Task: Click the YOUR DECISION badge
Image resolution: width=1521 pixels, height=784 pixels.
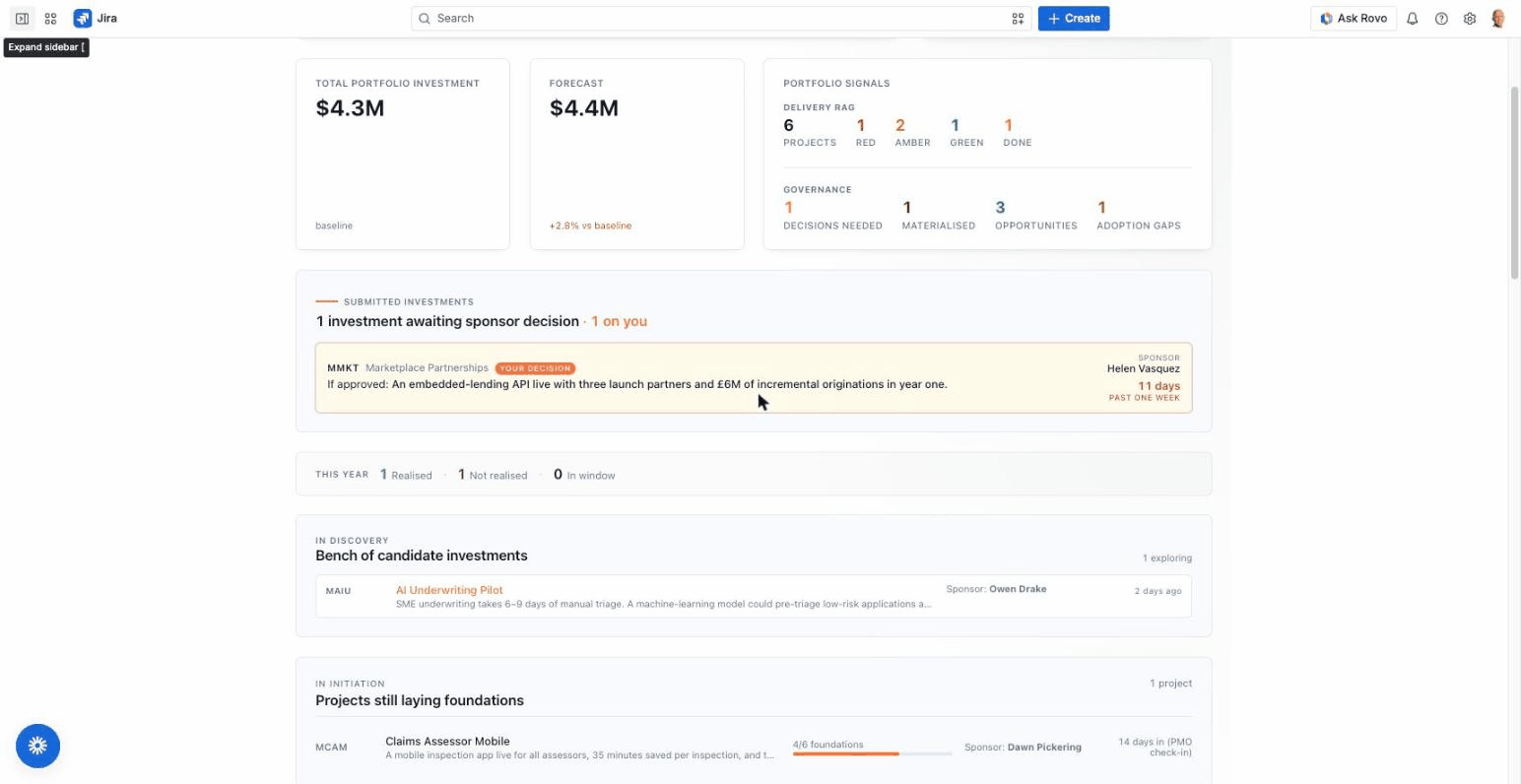Action: [x=535, y=368]
